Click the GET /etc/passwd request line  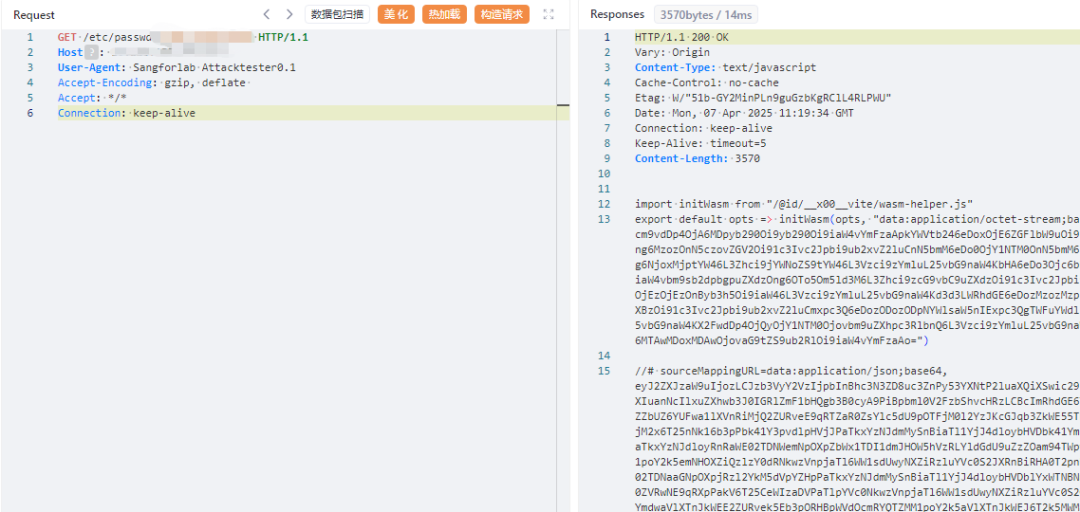pos(183,37)
